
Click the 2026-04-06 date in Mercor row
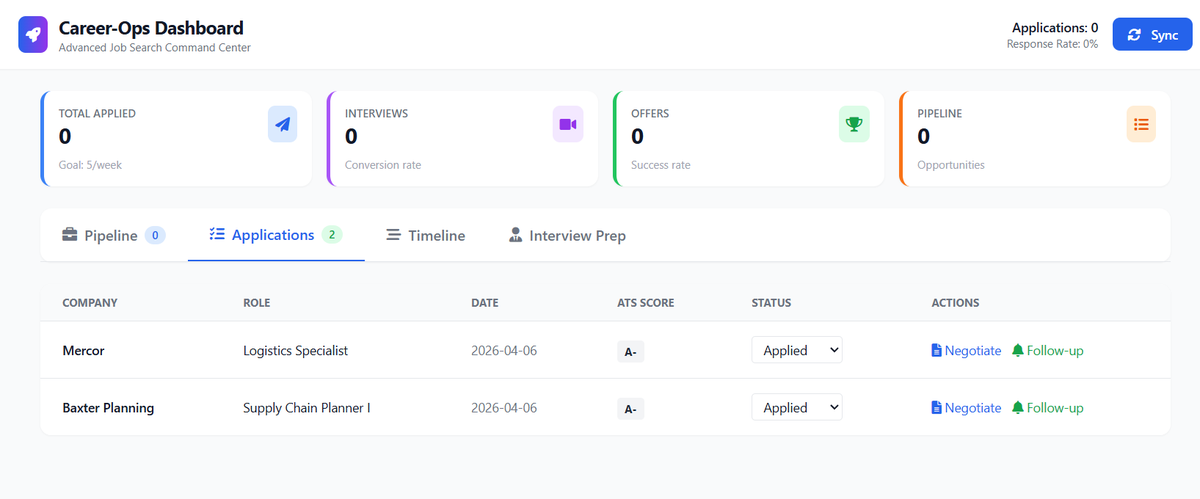504,351
